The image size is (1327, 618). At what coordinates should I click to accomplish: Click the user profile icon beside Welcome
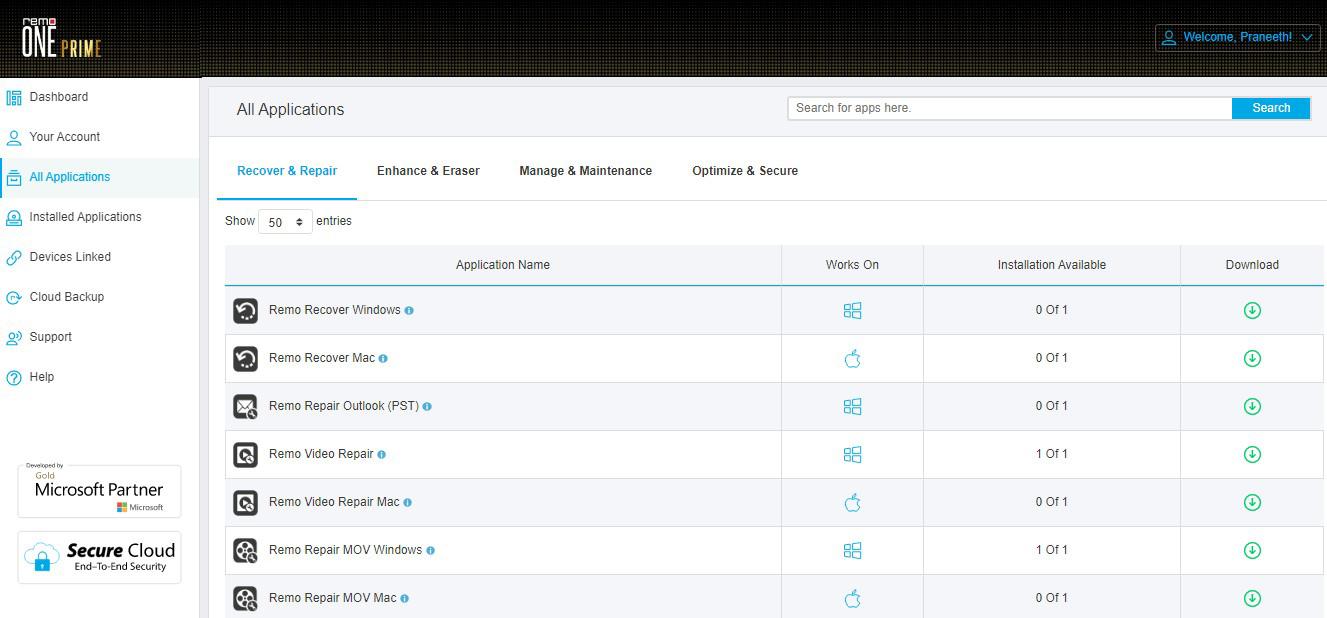point(1168,37)
